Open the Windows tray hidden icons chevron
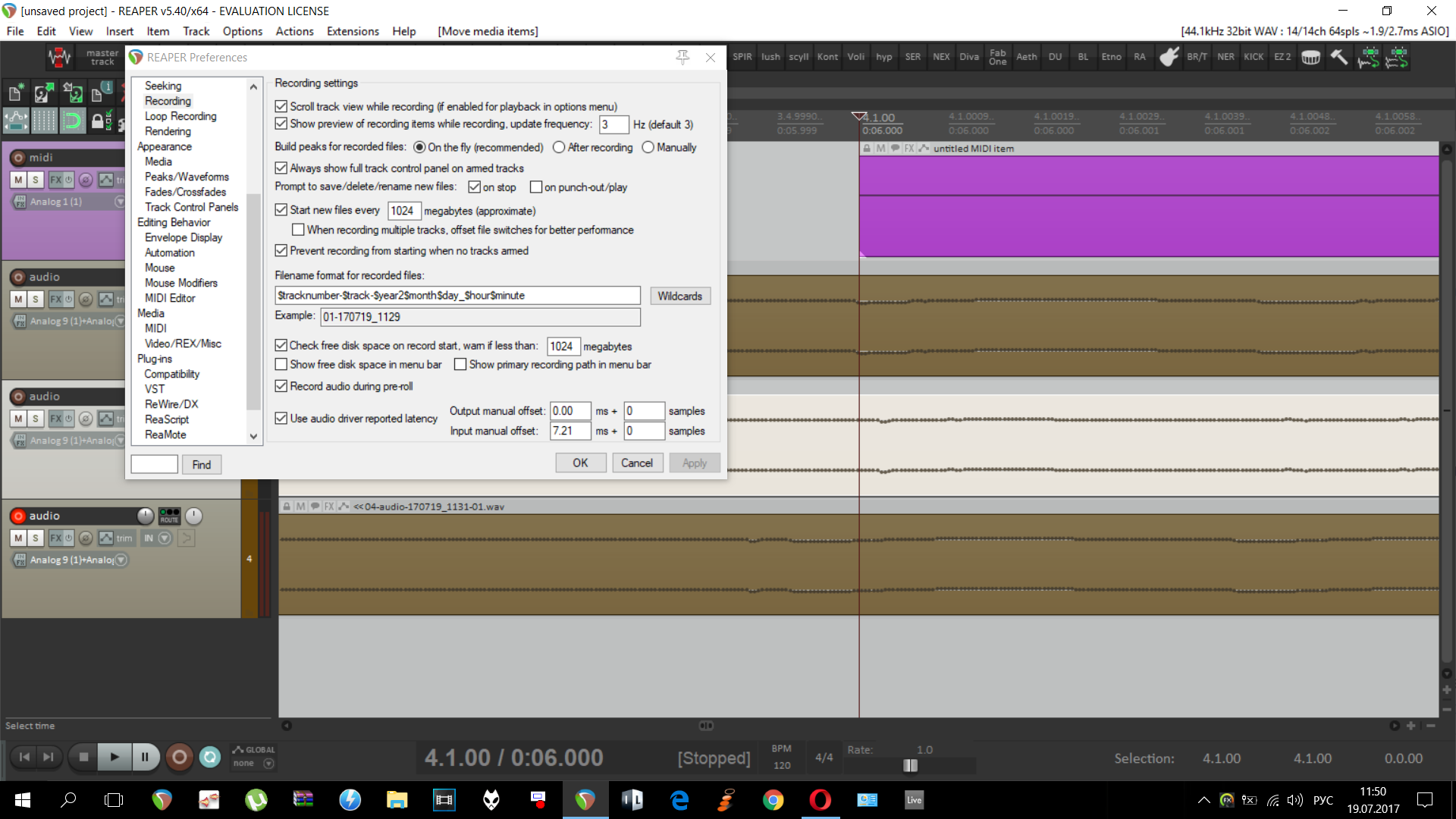The width and height of the screenshot is (1456, 819). [x=1203, y=800]
